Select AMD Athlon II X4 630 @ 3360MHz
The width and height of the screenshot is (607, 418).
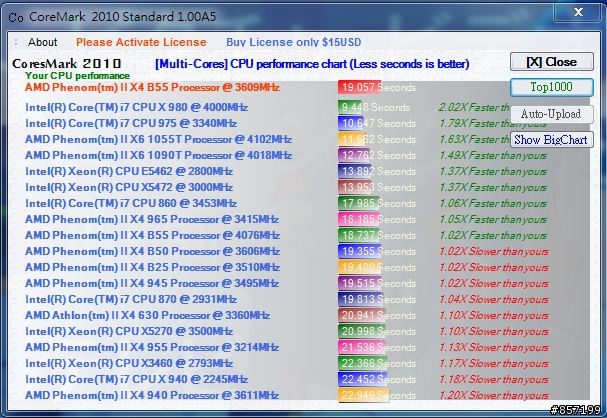147,315
